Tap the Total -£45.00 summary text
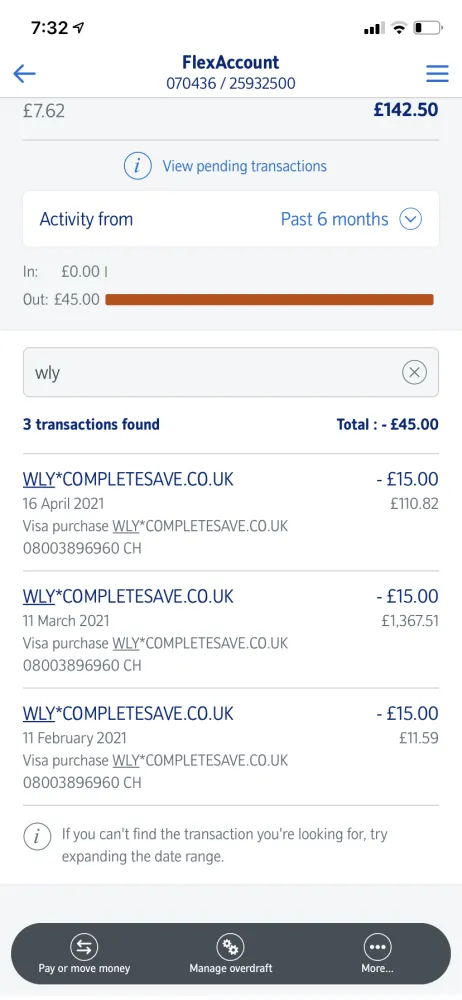The image size is (462, 1000). [x=387, y=424]
